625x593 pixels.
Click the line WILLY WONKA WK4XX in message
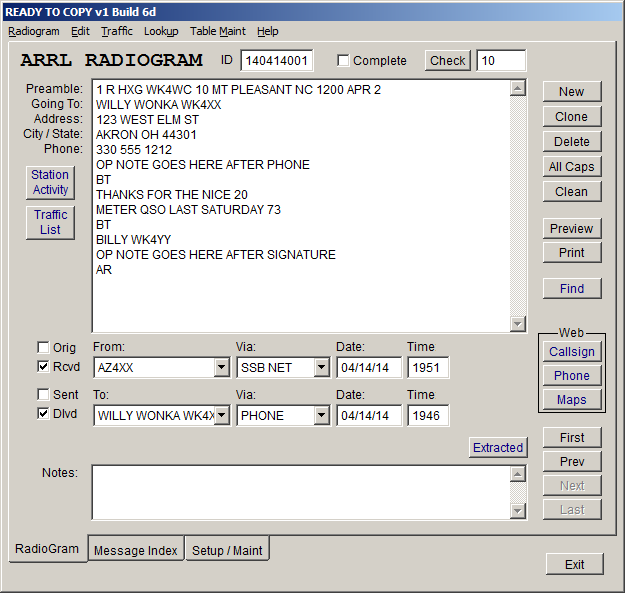tap(159, 105)
